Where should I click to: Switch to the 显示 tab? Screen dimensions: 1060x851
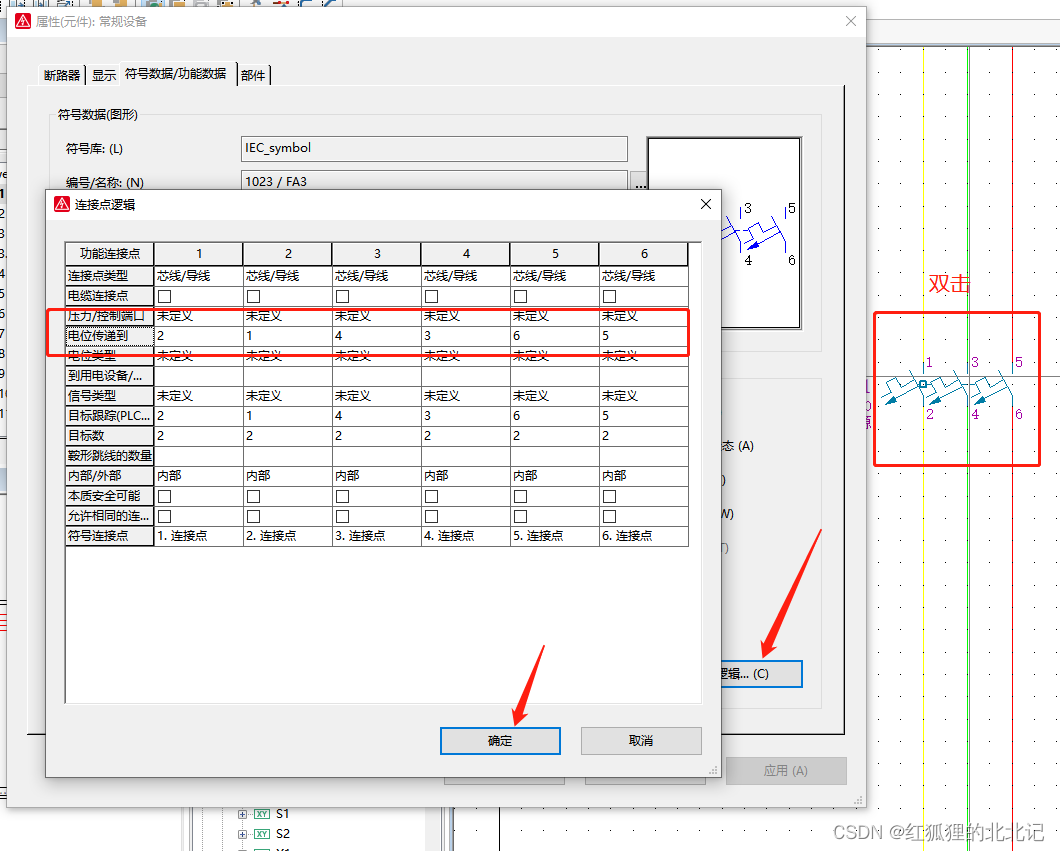point(104,75)
